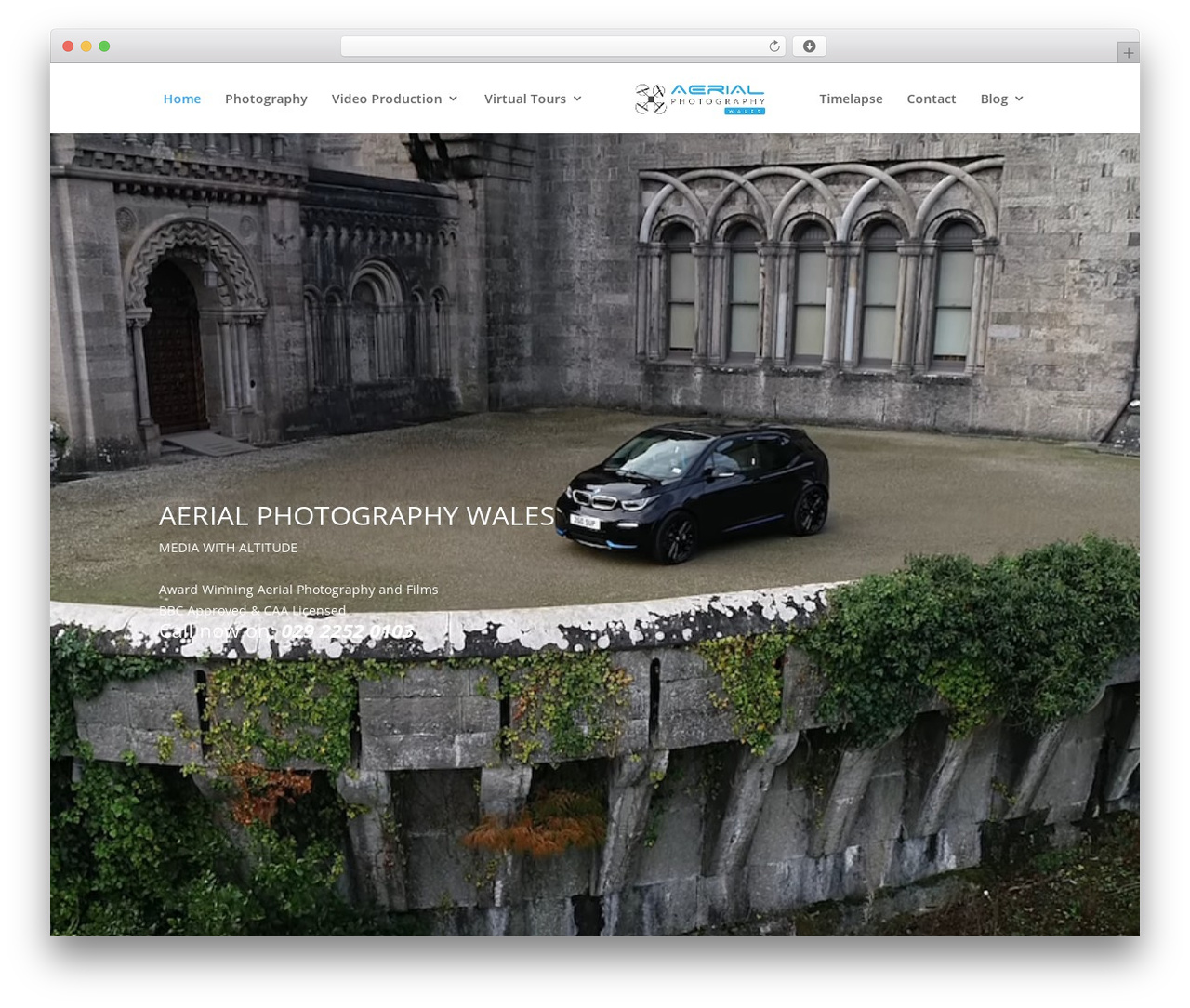The height and width of the screenshot is (1008, 1190).
Task: Click the phone number 029 2252 0103
Action: [x=348, y=631]
